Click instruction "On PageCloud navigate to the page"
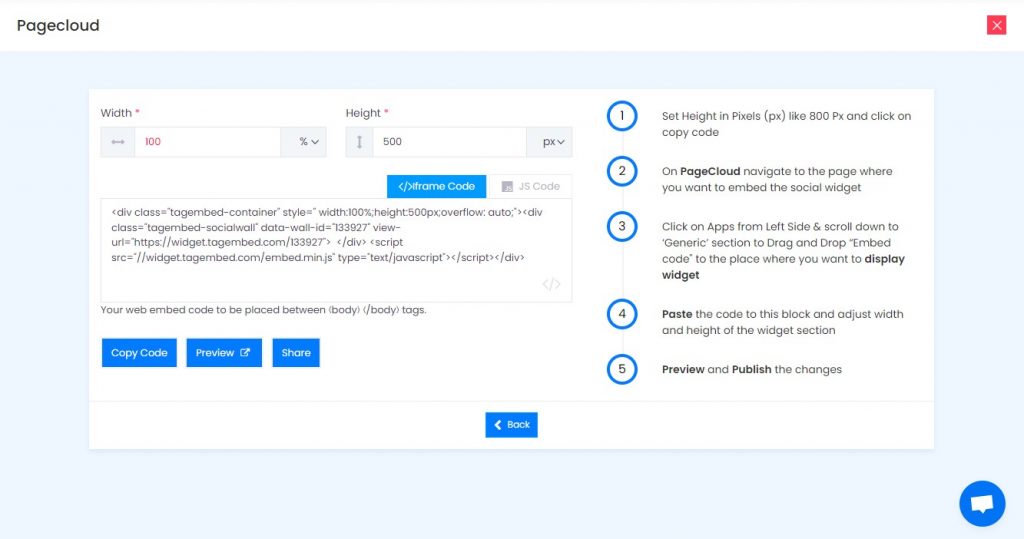Viewport: 1024px width, 539px height. (777, 180)
